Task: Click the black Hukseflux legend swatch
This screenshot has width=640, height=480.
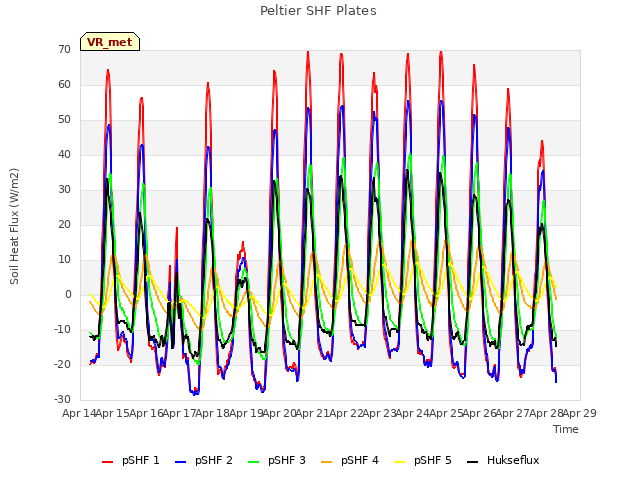Action: tap(473, 462)
